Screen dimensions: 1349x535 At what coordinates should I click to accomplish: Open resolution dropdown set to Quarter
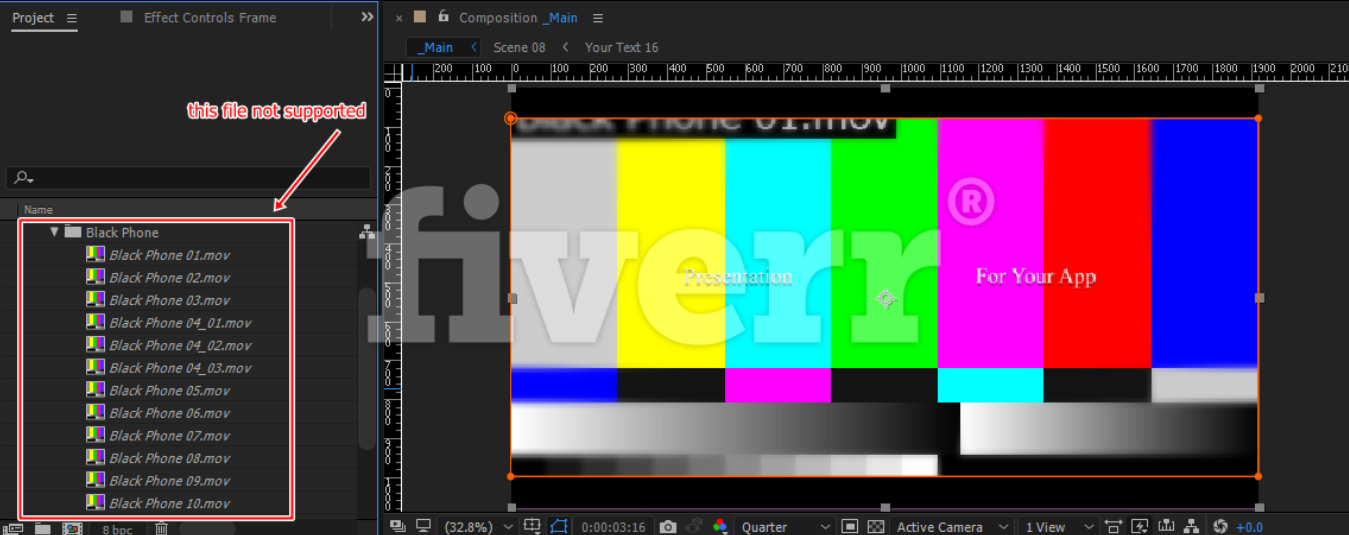pyautogui.click(x=784, y=526)
